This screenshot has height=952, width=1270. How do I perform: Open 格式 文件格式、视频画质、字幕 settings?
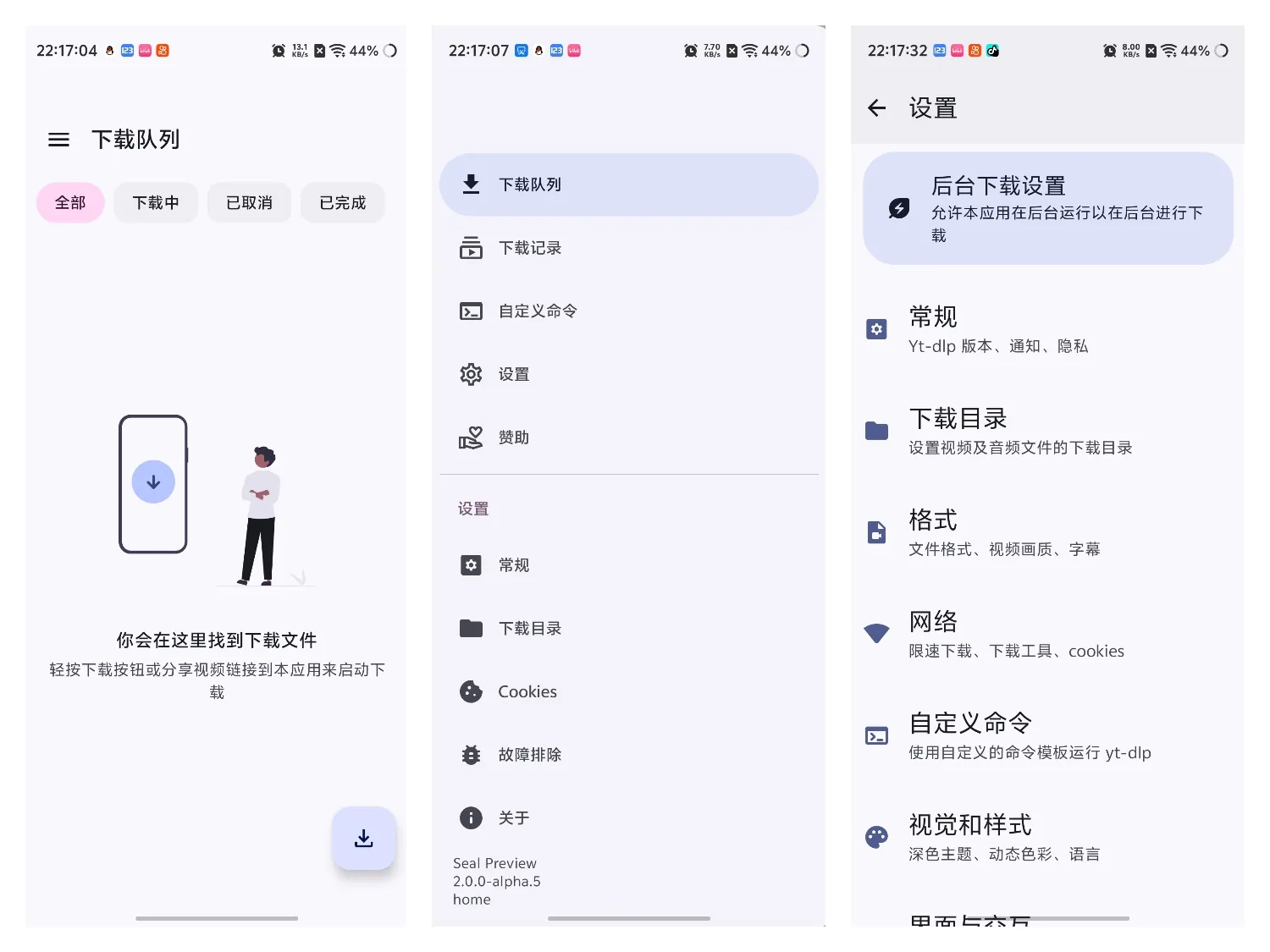(1048, 532)
